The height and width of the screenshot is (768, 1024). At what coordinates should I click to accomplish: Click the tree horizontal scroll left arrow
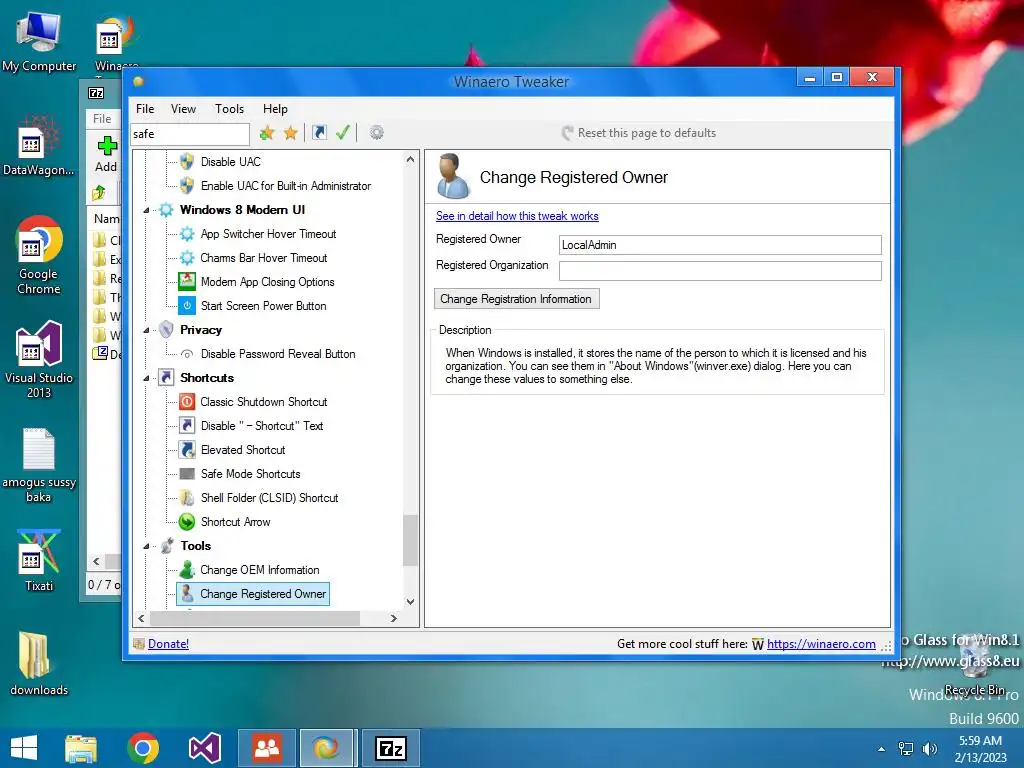point(142,618)
